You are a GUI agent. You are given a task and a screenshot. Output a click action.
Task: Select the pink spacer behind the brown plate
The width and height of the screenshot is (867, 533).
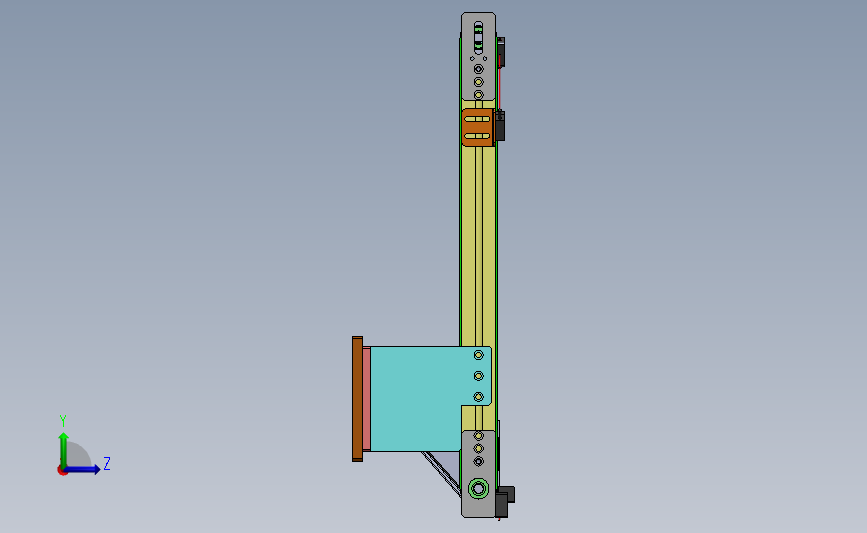pyautogui.click(x=367, y=399)
